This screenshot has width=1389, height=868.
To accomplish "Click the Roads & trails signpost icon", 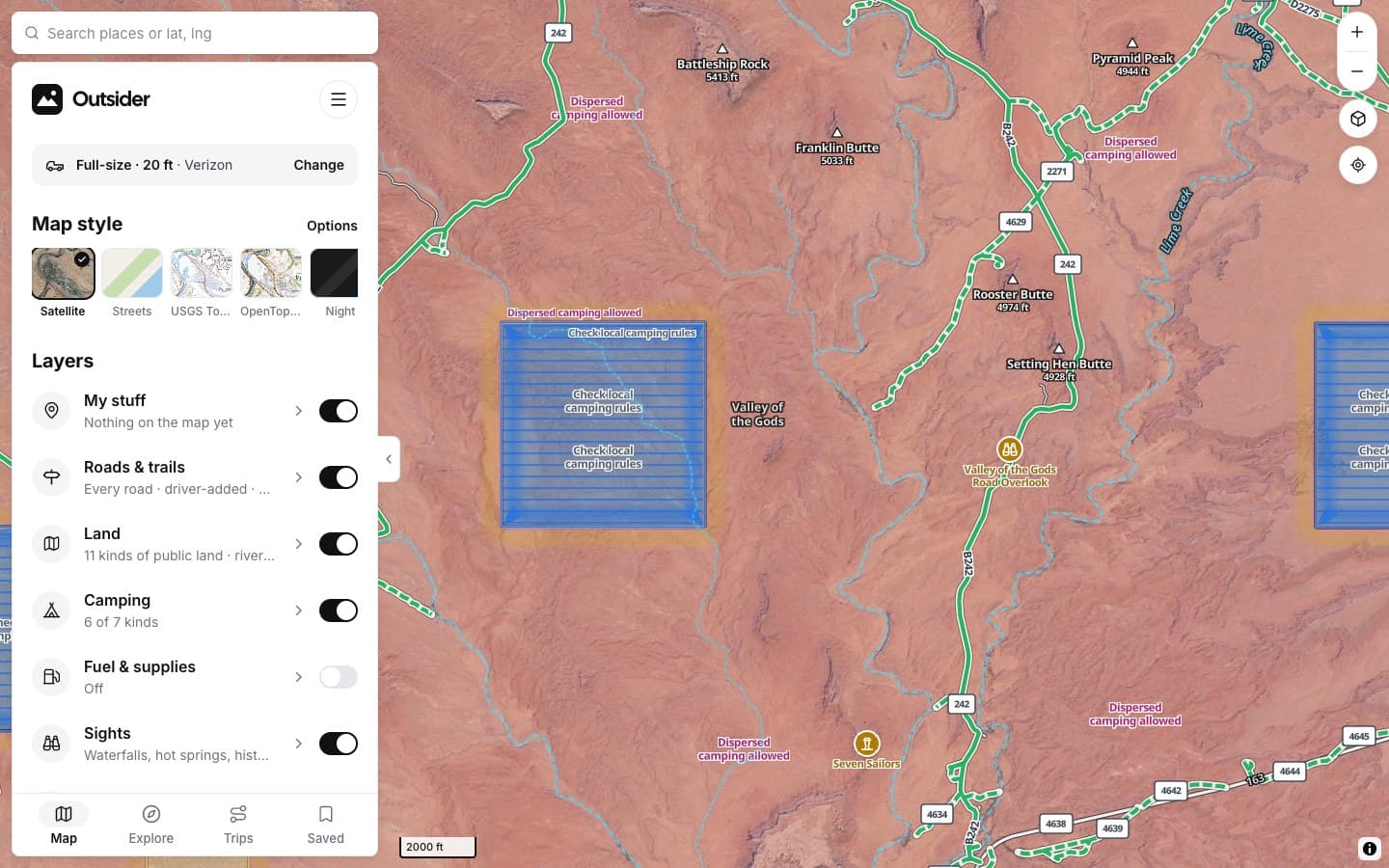I will coord(52,477).
